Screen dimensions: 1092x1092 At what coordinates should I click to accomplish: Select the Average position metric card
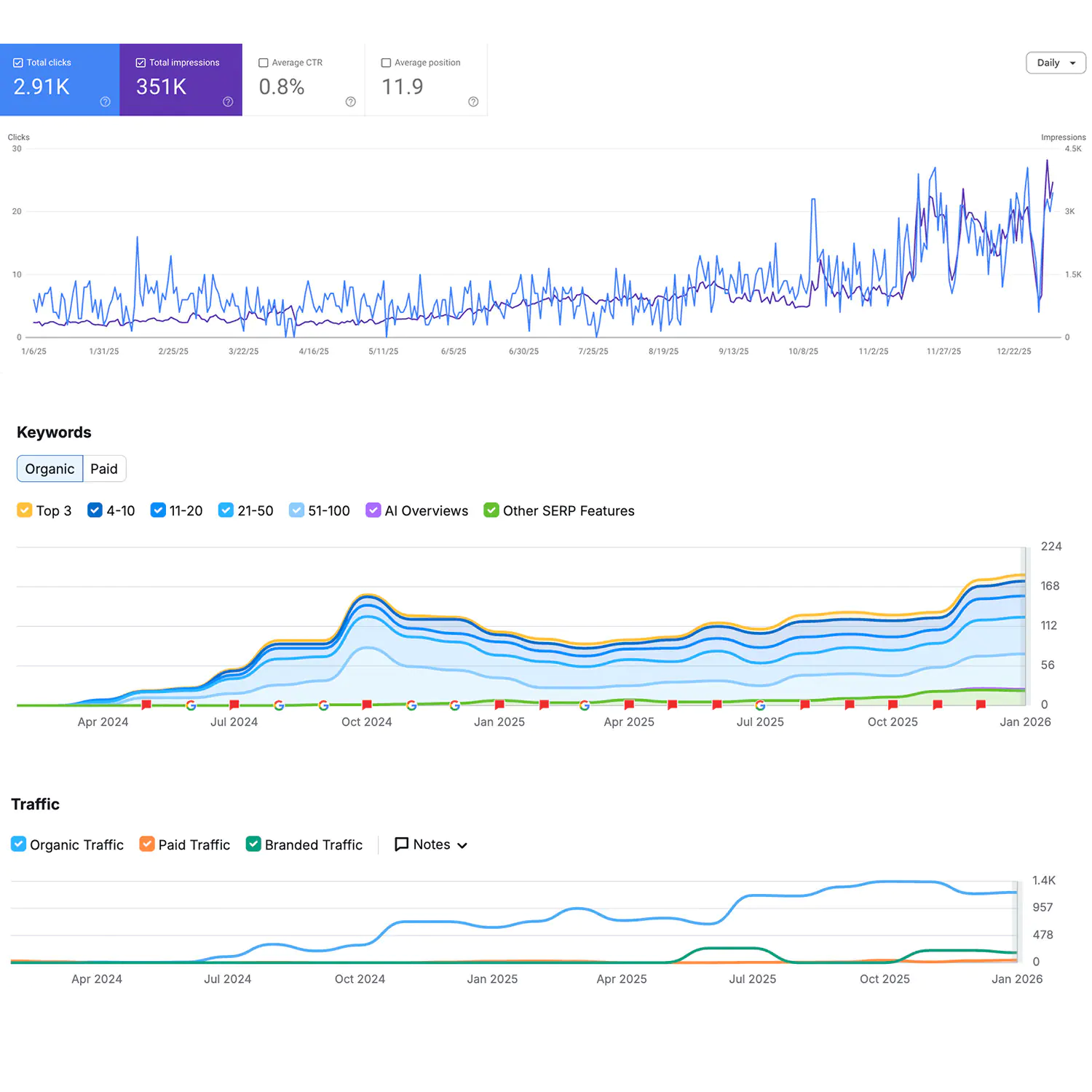[x=426, y=80]
